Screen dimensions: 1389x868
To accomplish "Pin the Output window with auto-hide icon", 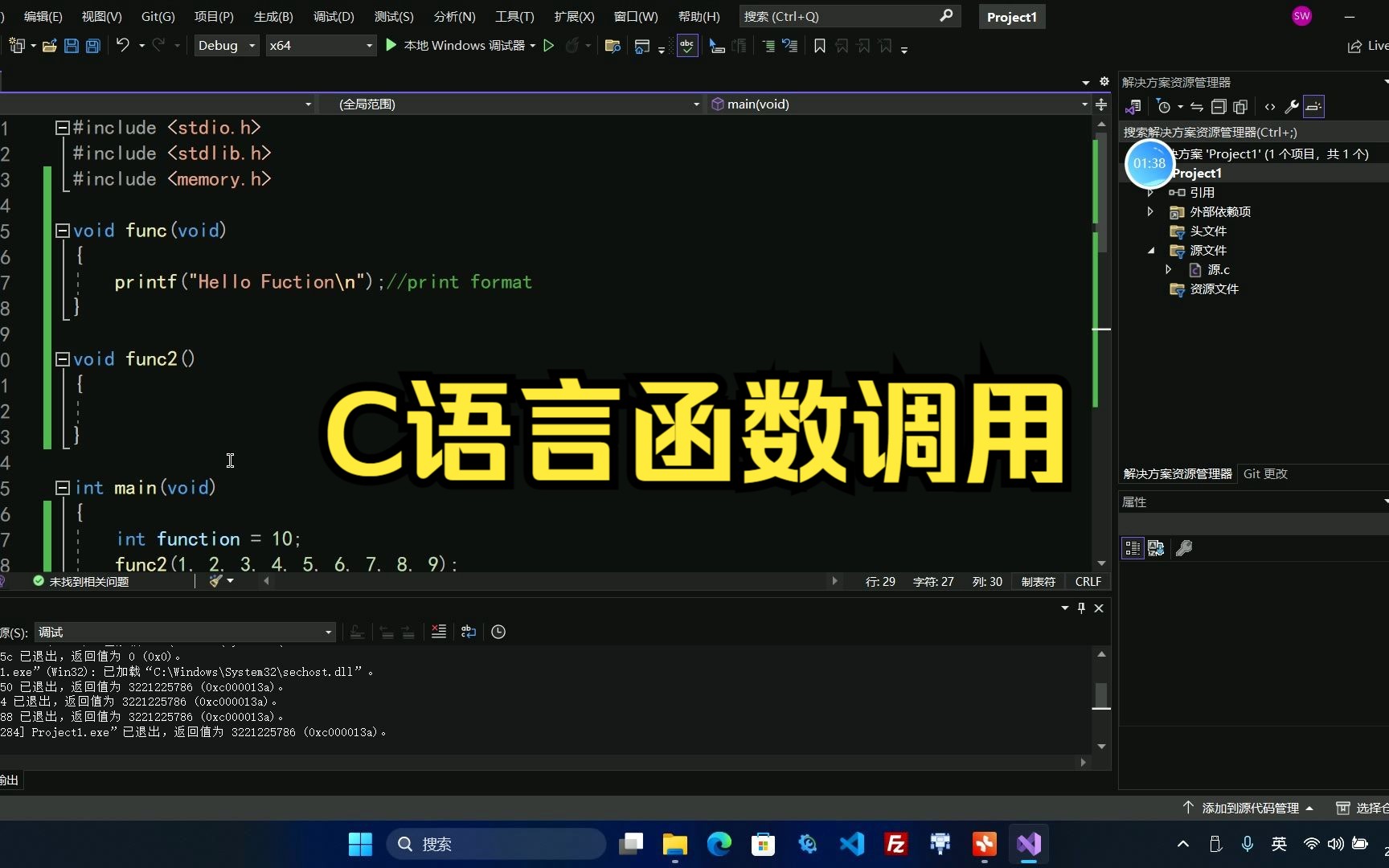I will click(x=1081, y=608).
